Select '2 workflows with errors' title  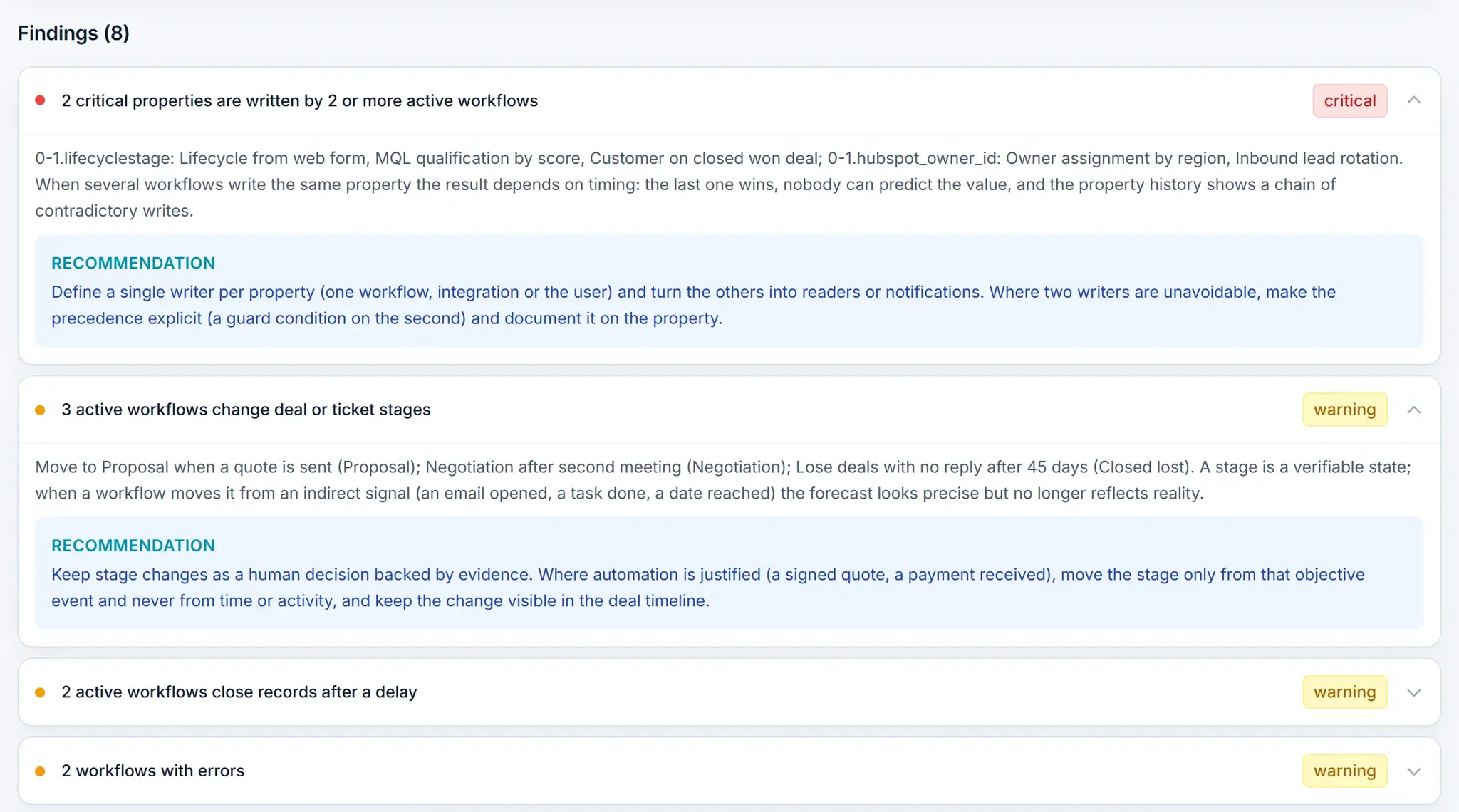click(x=152, y=771)
